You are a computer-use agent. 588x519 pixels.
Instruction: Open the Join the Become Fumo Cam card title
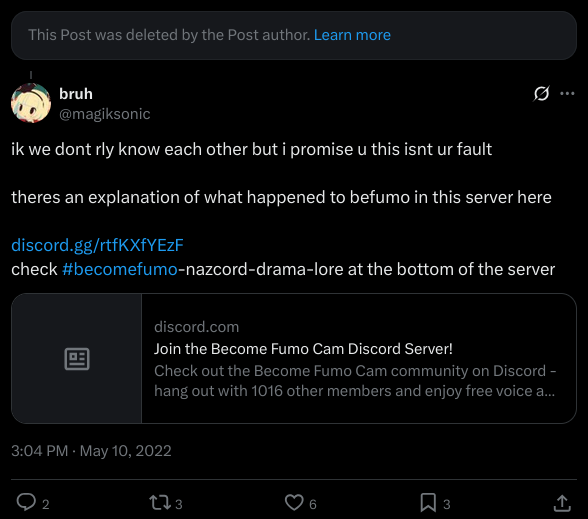point(303,349)
